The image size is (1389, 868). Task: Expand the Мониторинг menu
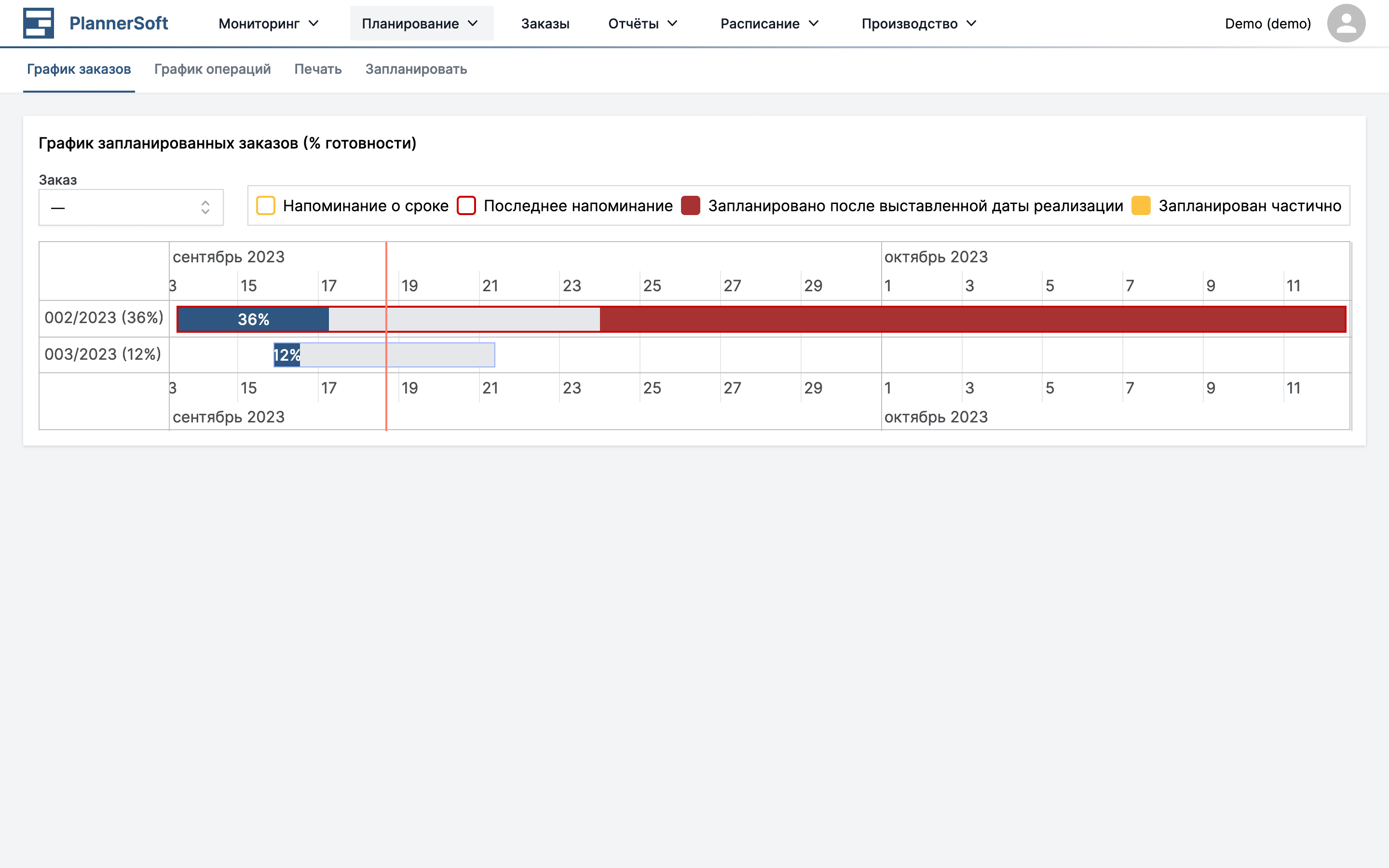[x=267, y=23]
